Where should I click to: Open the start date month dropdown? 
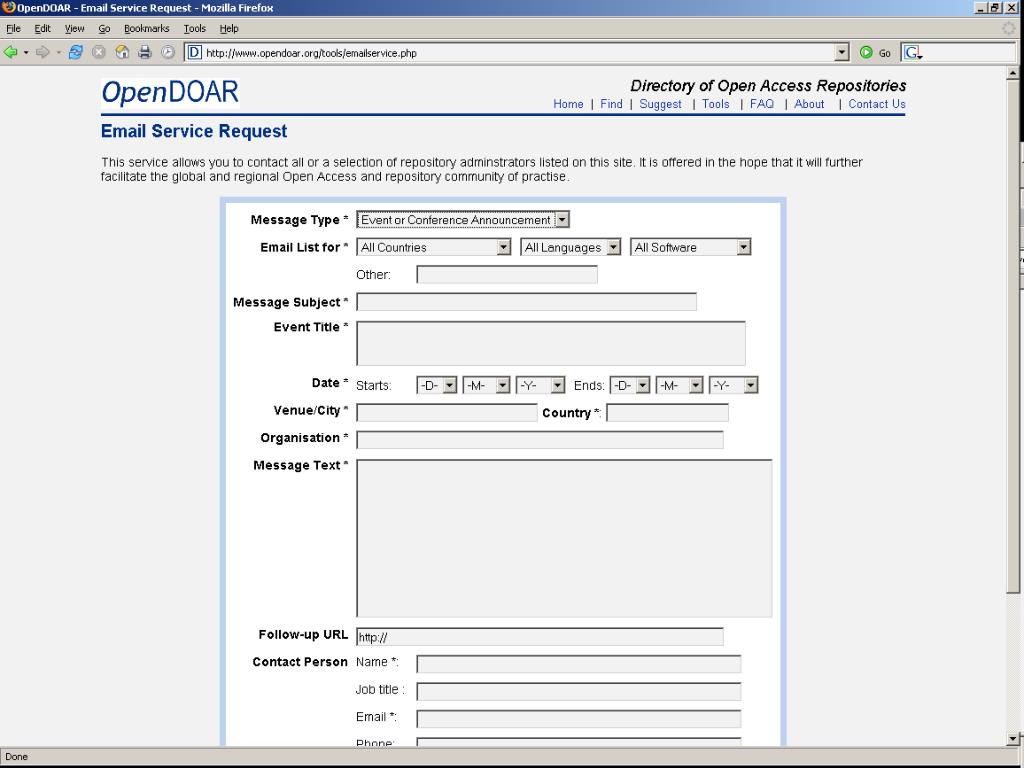[x=486, y=385]
